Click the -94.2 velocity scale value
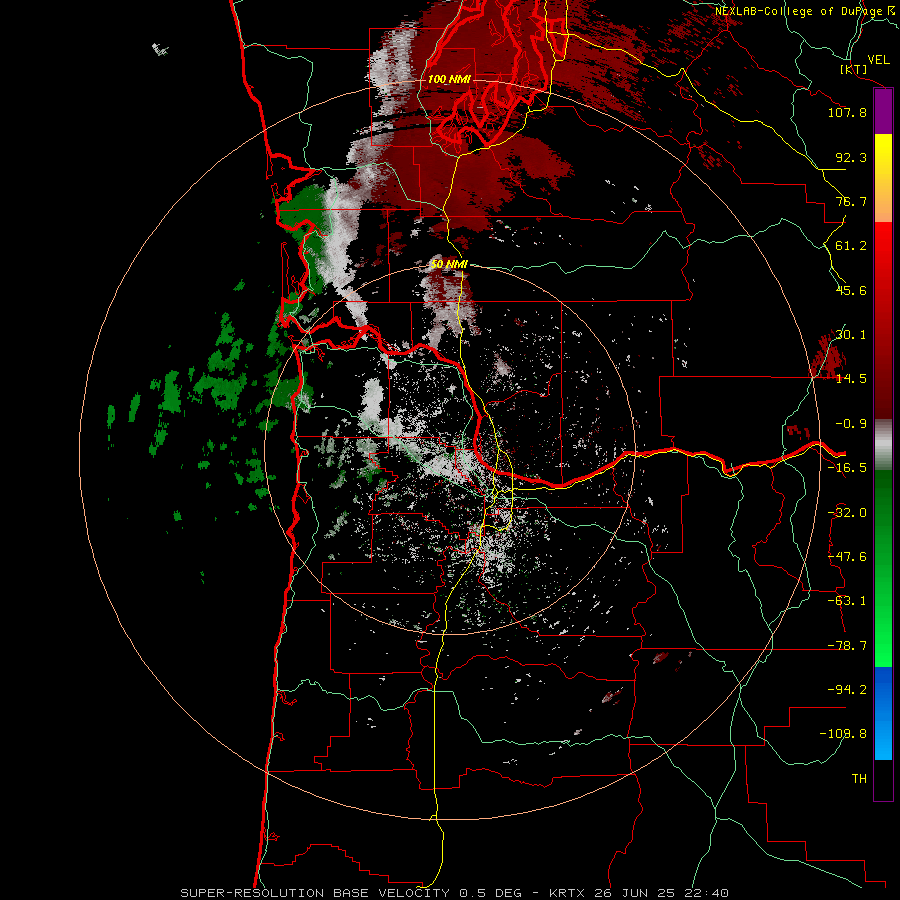 (847, 690)
